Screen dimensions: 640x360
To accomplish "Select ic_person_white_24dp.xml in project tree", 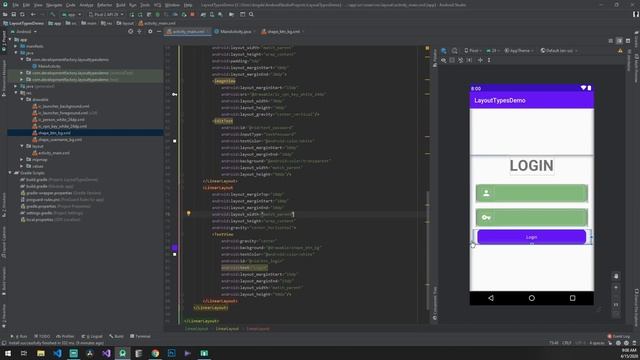I will pyautogui.click(x=58, y=120).
